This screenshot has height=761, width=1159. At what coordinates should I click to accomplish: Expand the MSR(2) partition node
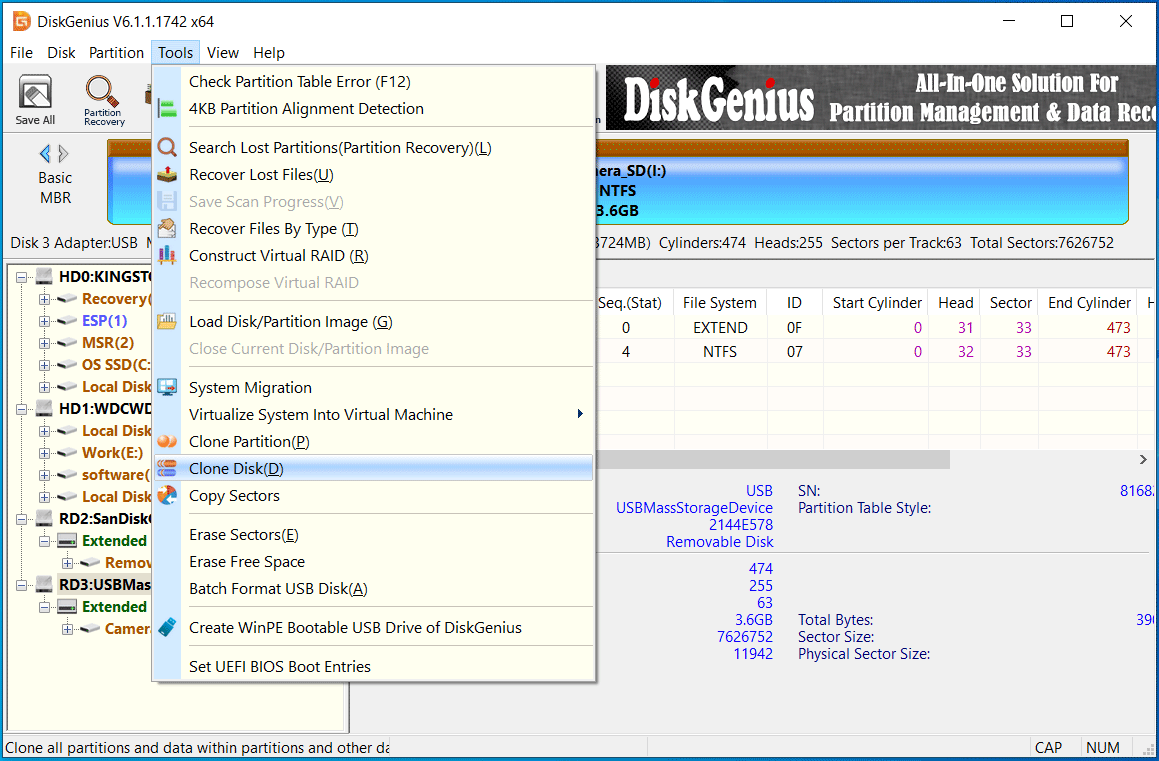pyautogui.click(x=44, y=343)
